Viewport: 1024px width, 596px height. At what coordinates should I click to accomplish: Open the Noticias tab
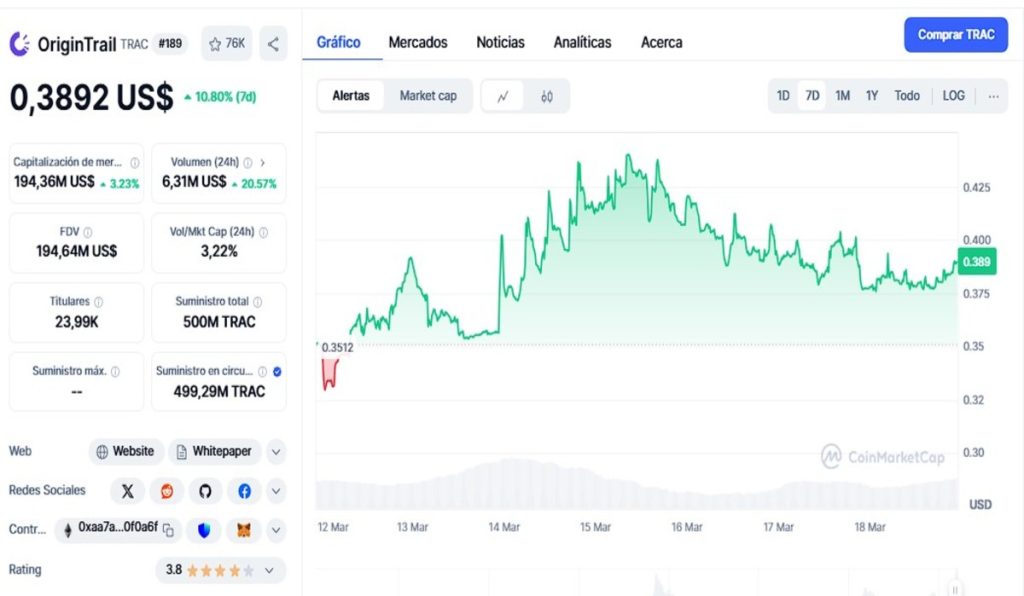500,42
